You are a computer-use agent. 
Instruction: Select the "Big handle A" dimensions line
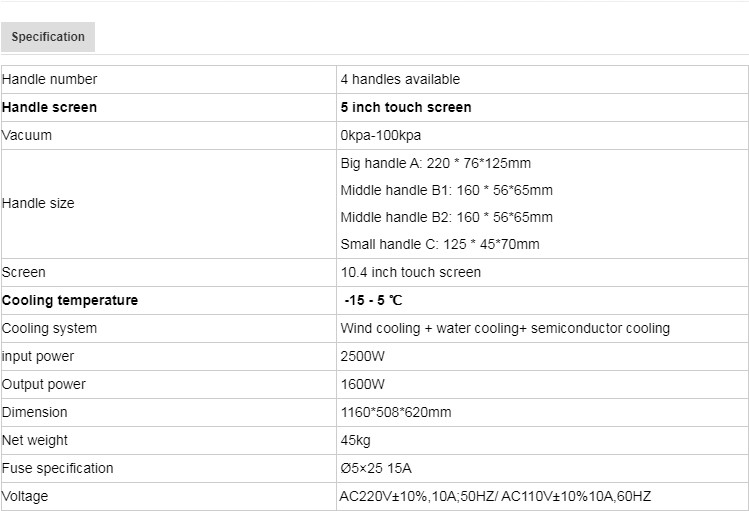(x=436, y=163)
